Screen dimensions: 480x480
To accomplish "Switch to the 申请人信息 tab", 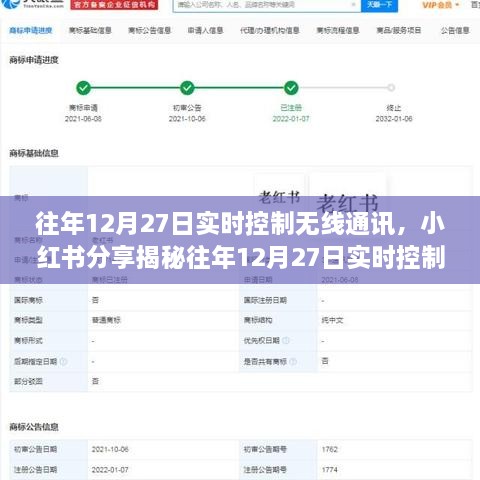I will (x=205, y=31).
